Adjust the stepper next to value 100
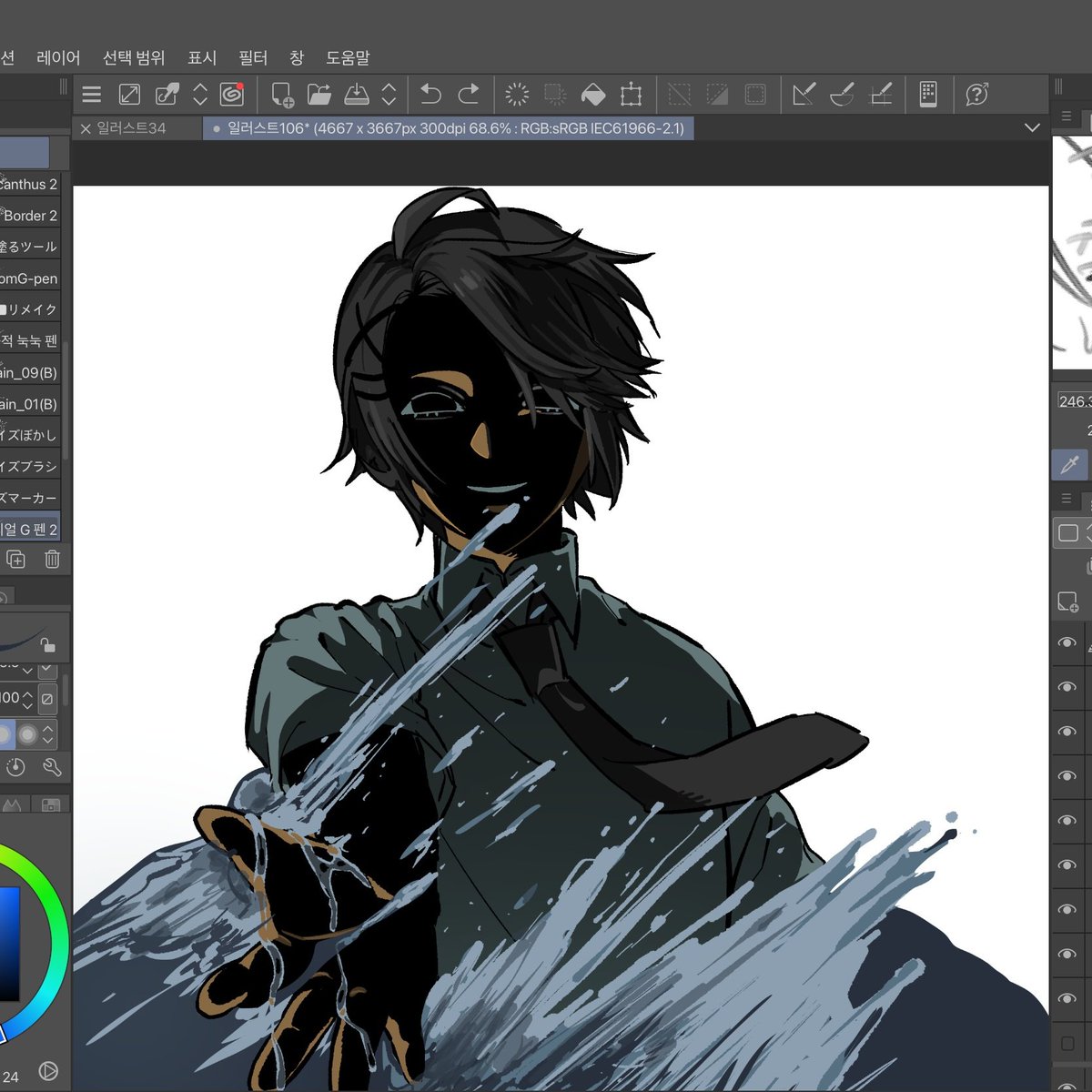Viewport: 1092px width, 1092px height. 27,699
